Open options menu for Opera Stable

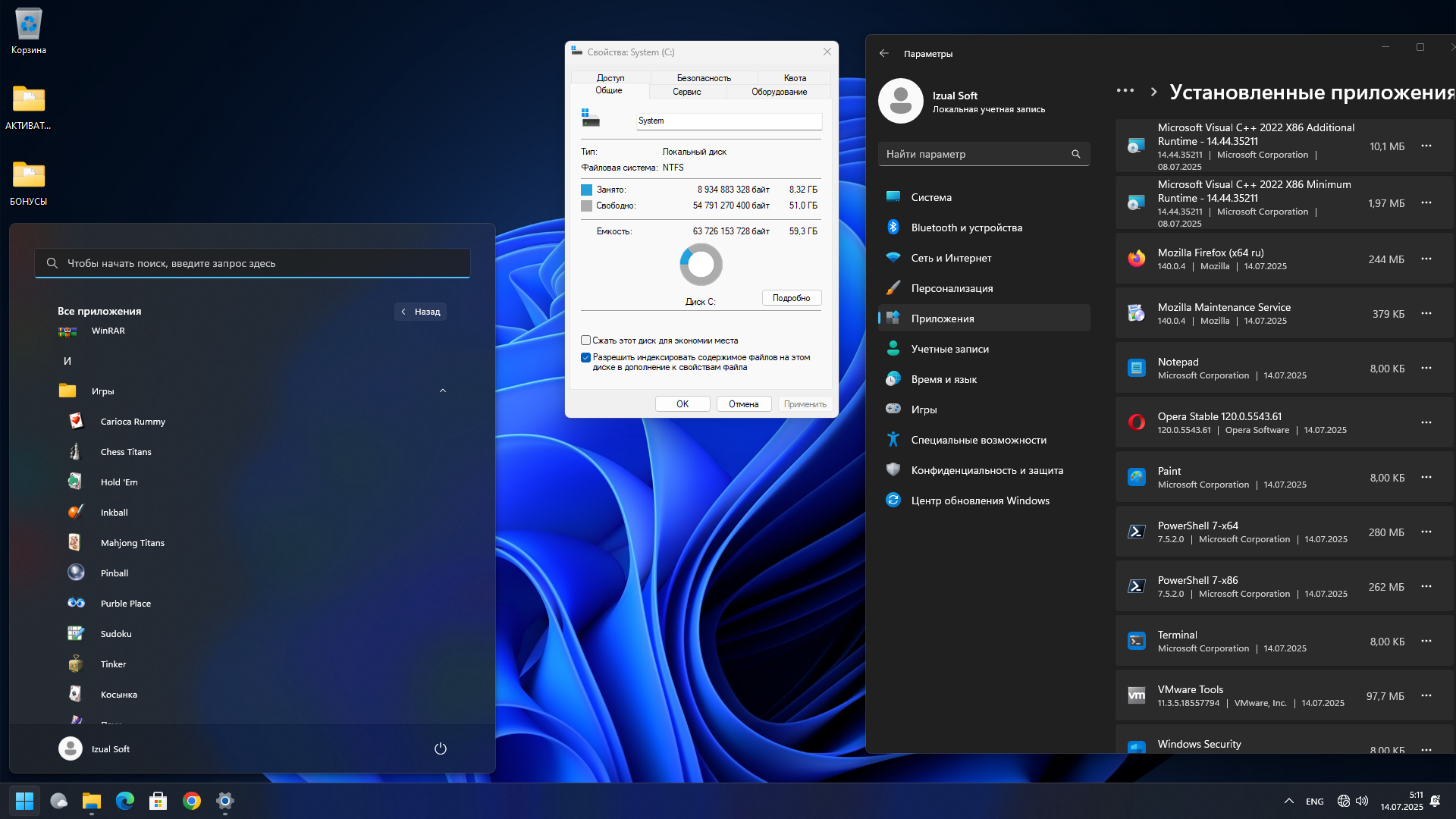click(x=1426, y=422)
